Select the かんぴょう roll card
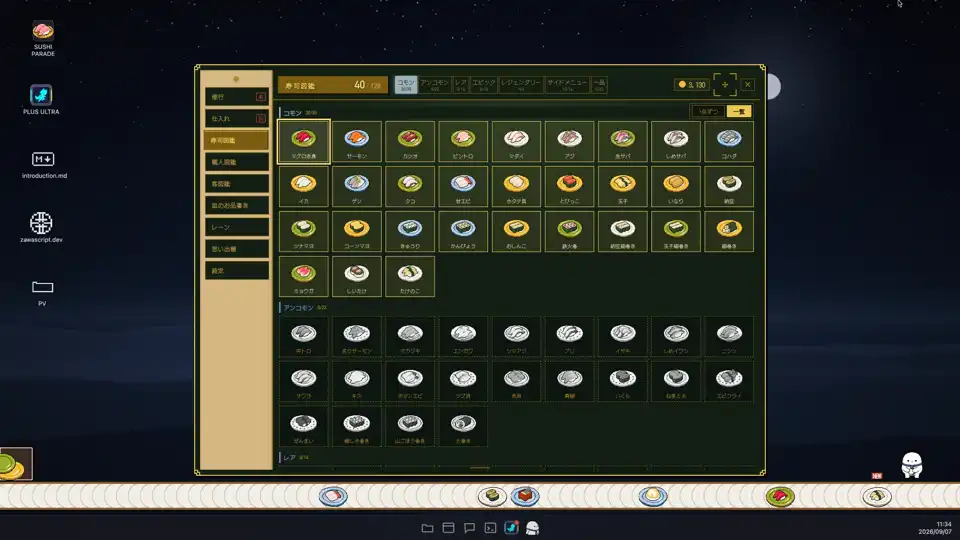This screenshot has height=540, width=960. click(463, 231)
